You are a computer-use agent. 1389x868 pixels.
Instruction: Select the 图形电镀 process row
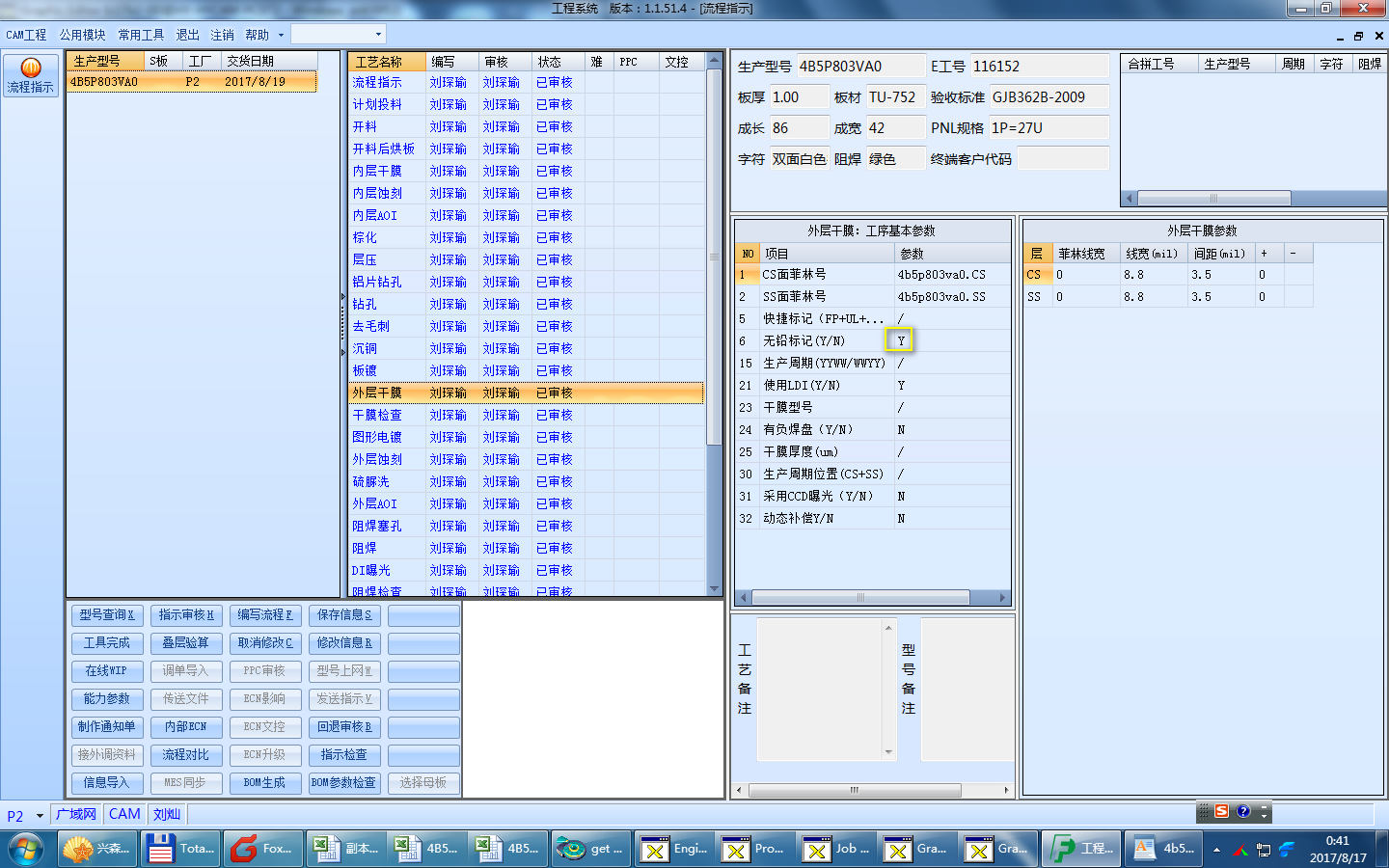point(526,438)
